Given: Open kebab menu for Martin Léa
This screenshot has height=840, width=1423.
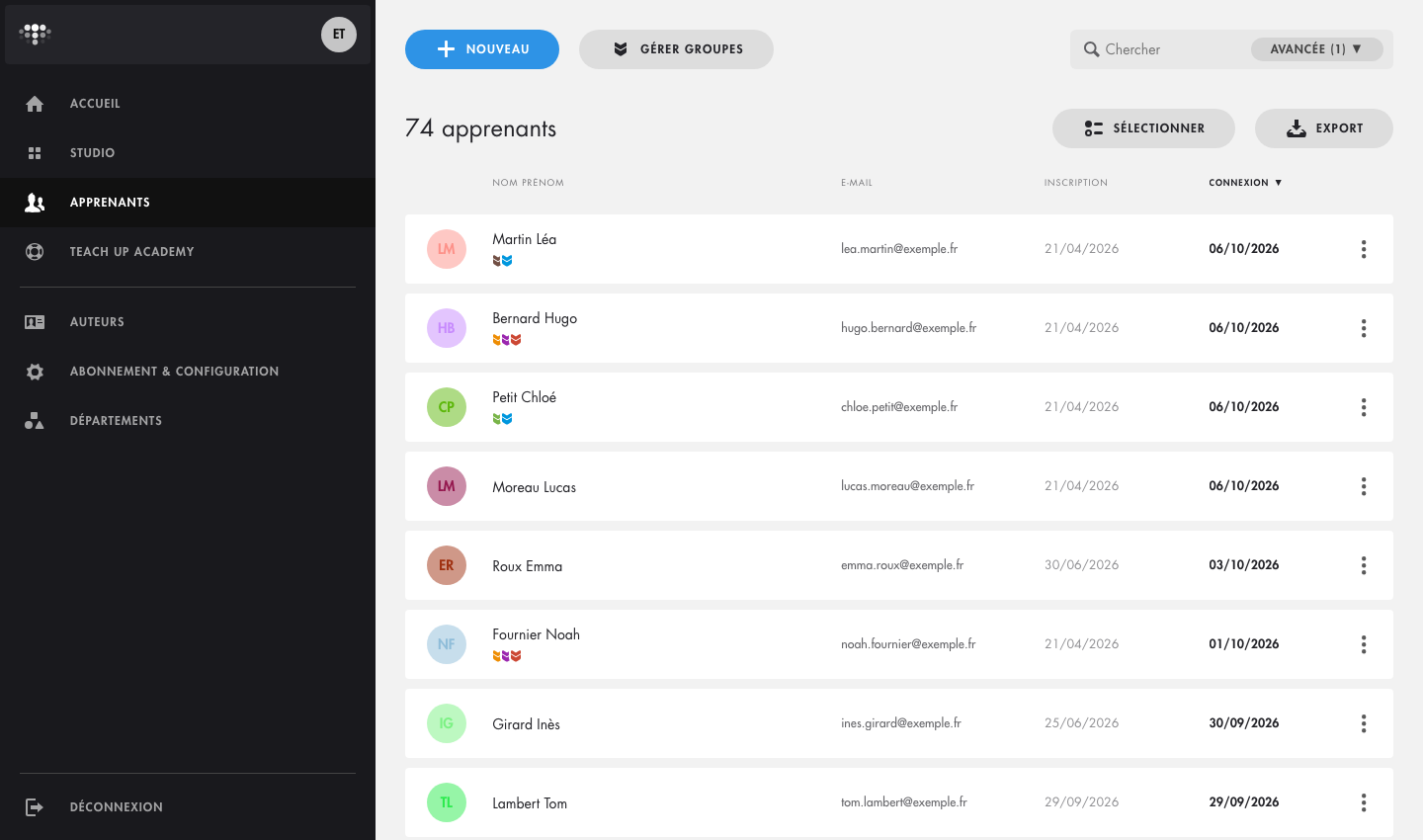Looking at the screenshot, I should (x=1364, y=249).
